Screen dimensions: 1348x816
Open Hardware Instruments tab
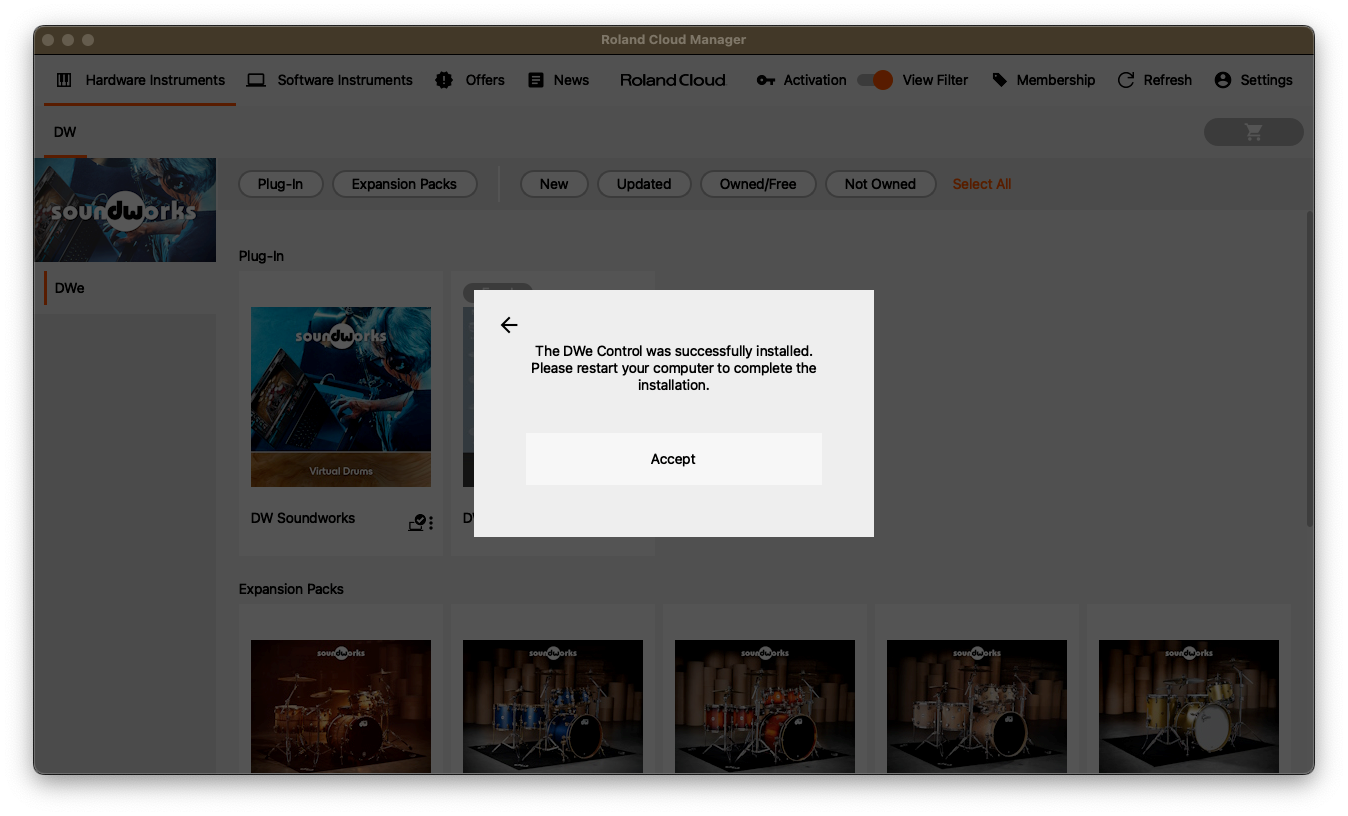(x=140, y=80)
